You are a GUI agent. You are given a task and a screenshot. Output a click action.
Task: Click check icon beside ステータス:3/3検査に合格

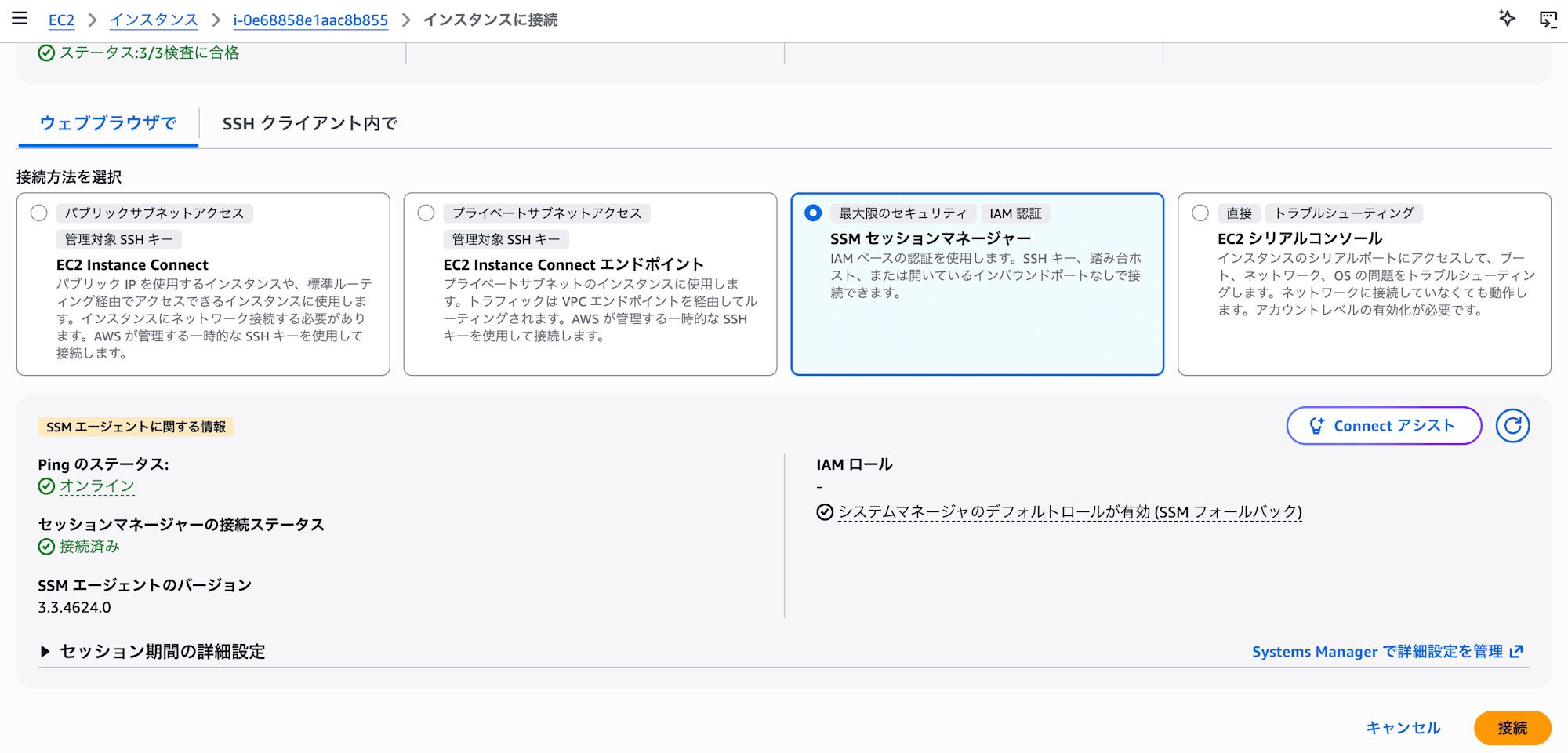pos(46,53)
